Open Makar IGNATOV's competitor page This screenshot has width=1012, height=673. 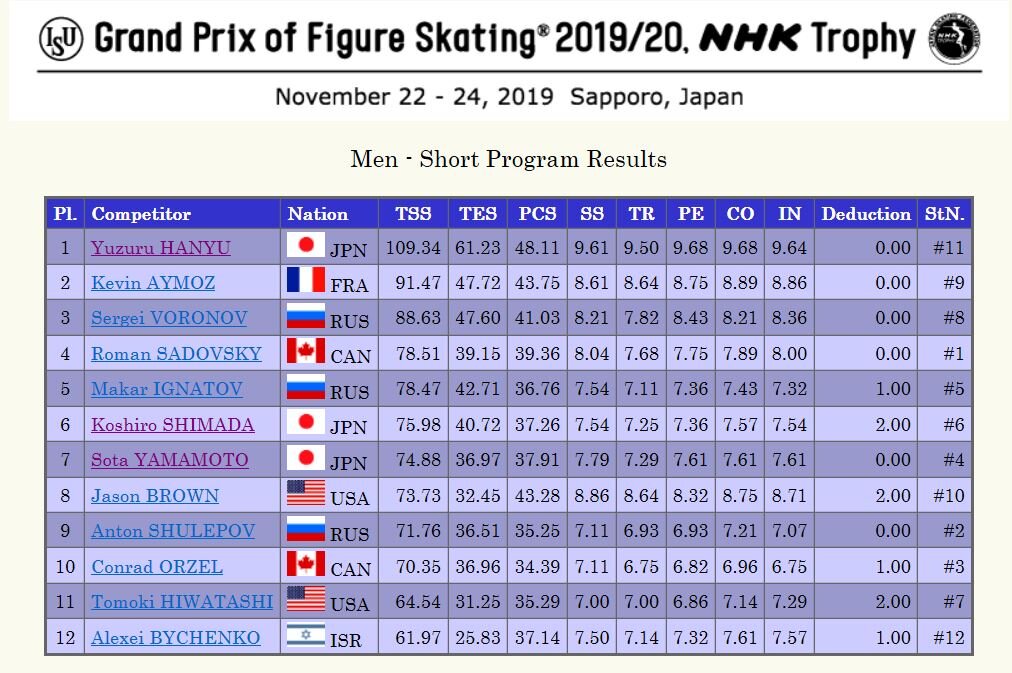167,389
